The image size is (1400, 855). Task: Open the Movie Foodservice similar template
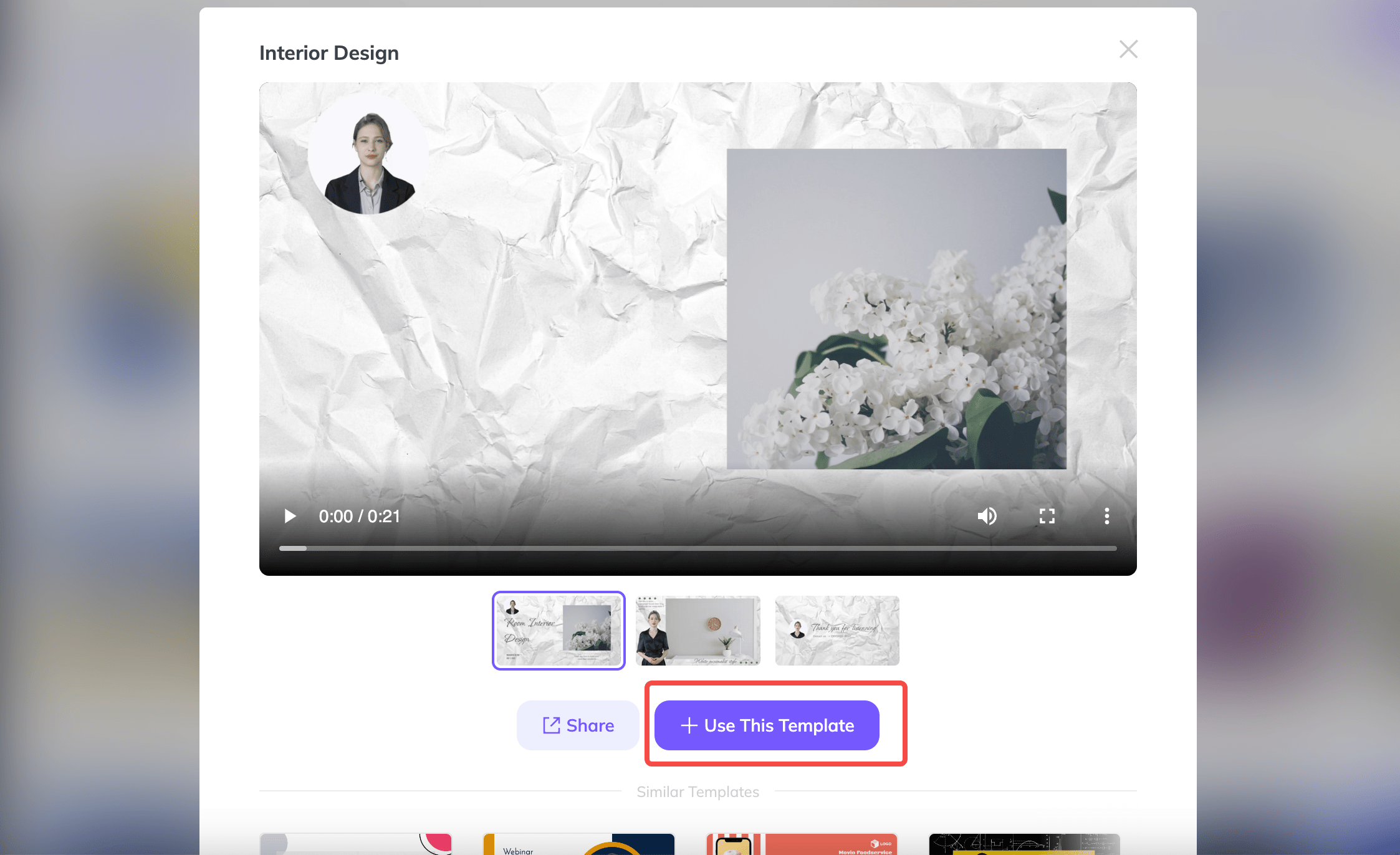click(802, 844)
